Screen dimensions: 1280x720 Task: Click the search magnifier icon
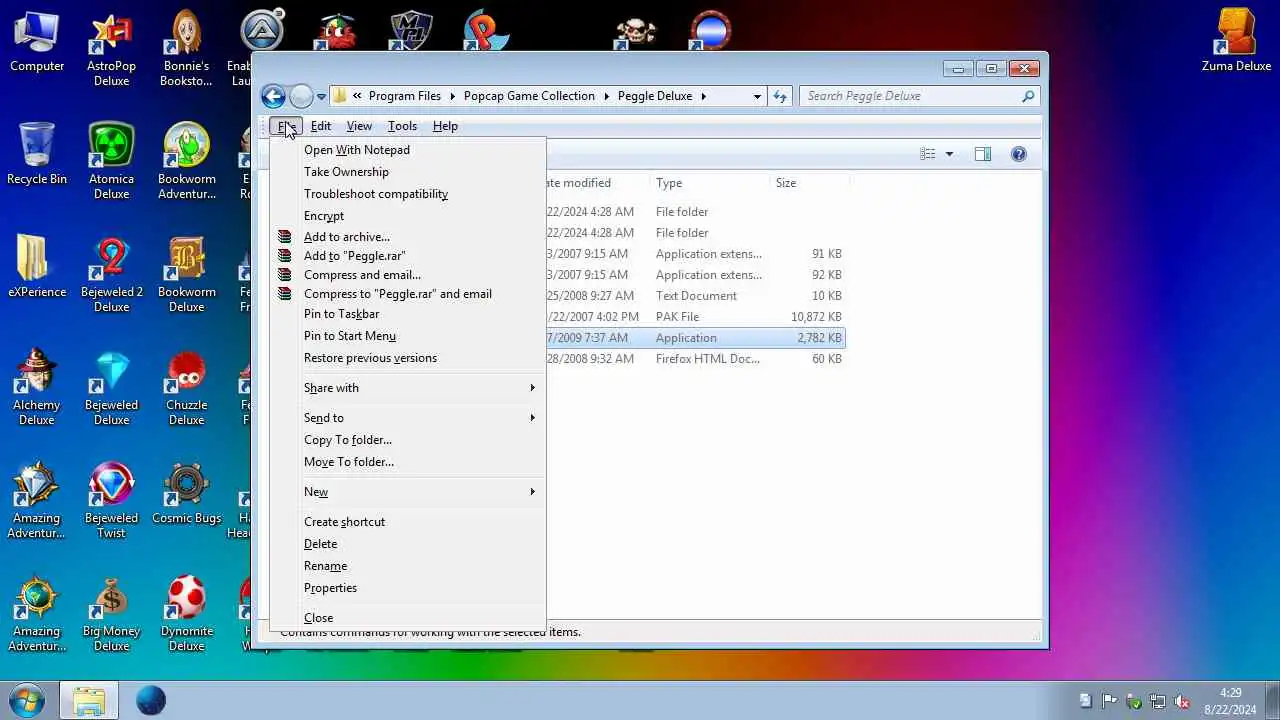point(1027,96)
